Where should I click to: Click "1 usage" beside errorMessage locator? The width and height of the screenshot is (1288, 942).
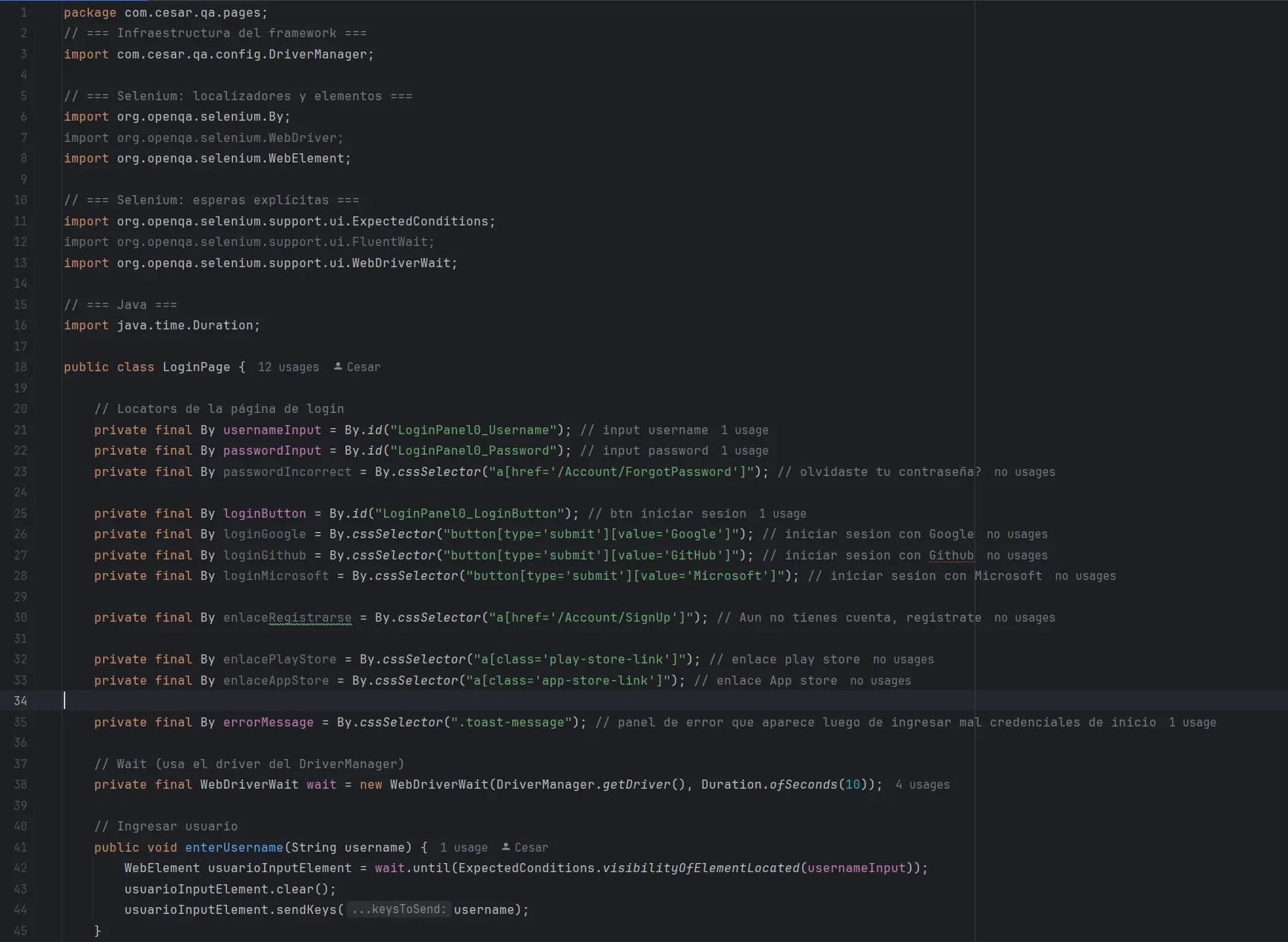point(1192,722)
